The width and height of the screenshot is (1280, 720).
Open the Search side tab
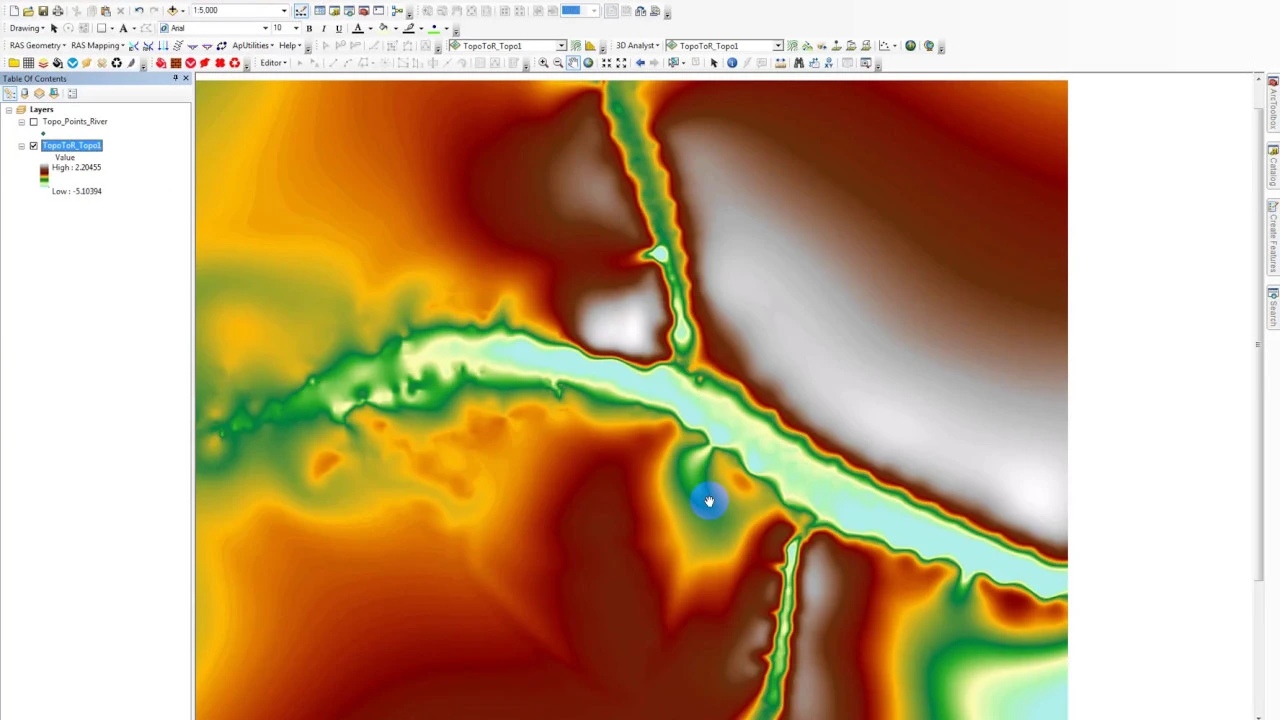1273,308
